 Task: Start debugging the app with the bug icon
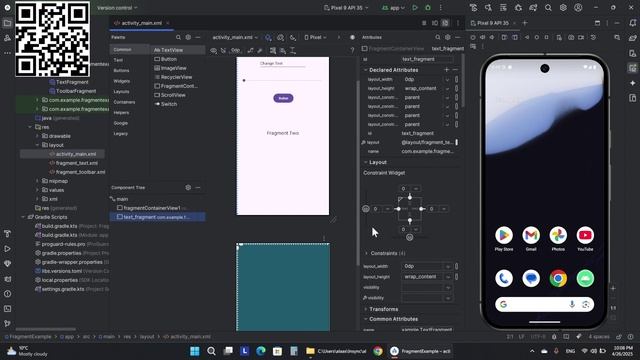click(x=428, y=8)
